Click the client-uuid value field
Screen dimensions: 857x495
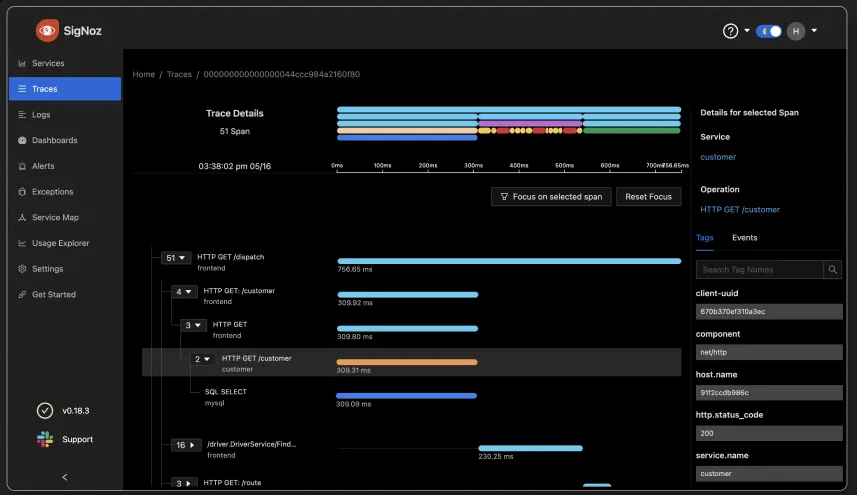[x=769, y=311]
